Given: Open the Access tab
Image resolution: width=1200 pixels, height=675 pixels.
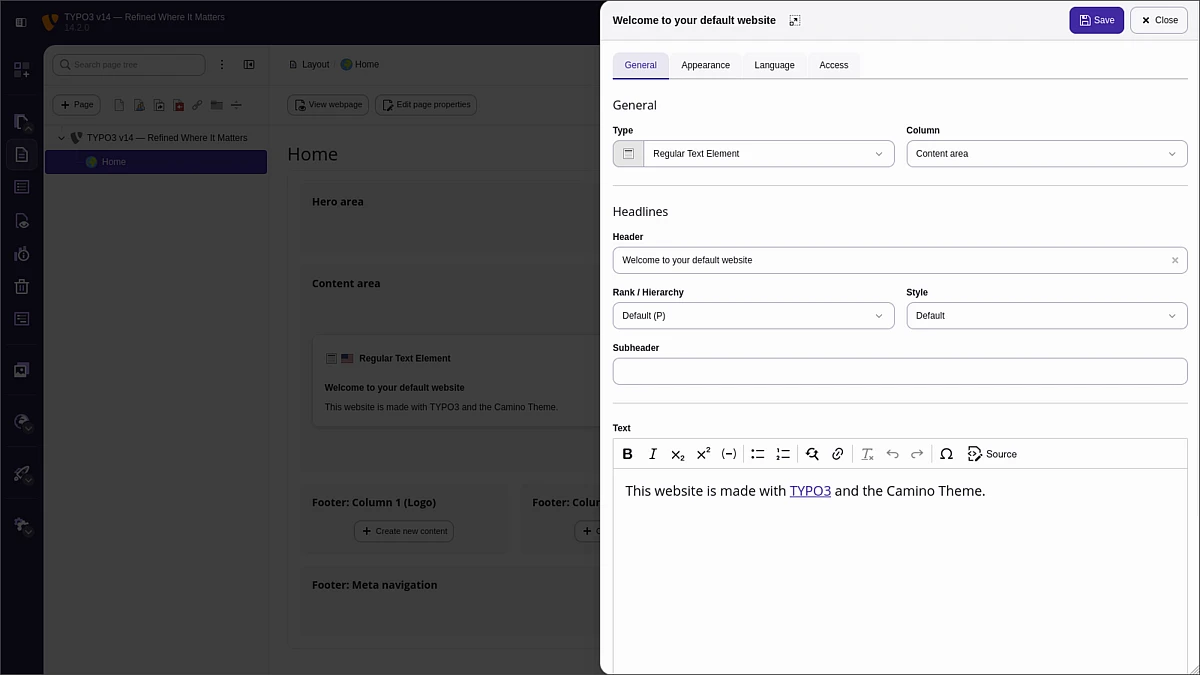Looking at the screenshot, I should click(833, 65).
